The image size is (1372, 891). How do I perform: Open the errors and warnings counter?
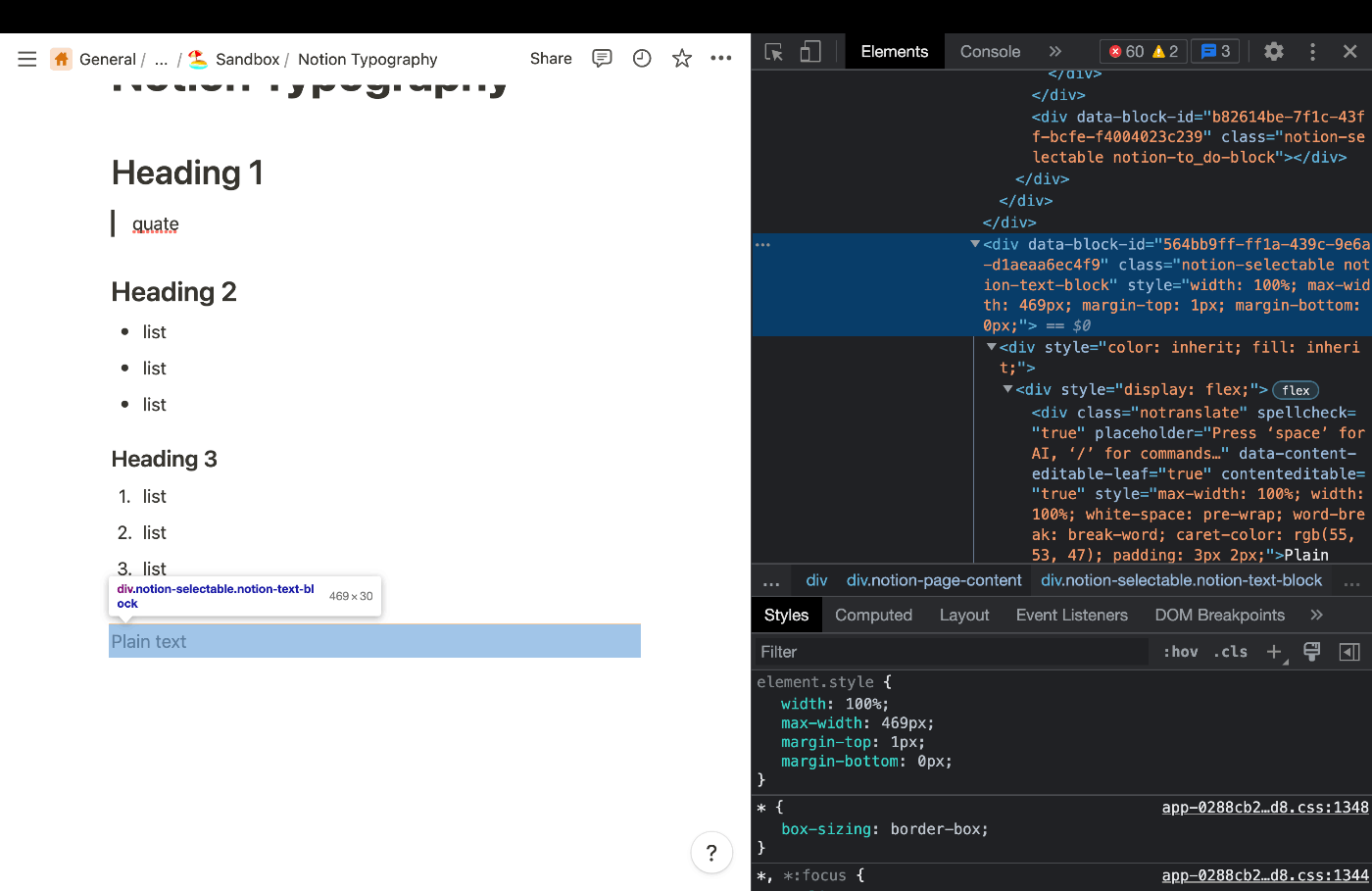click(1144, 52)
